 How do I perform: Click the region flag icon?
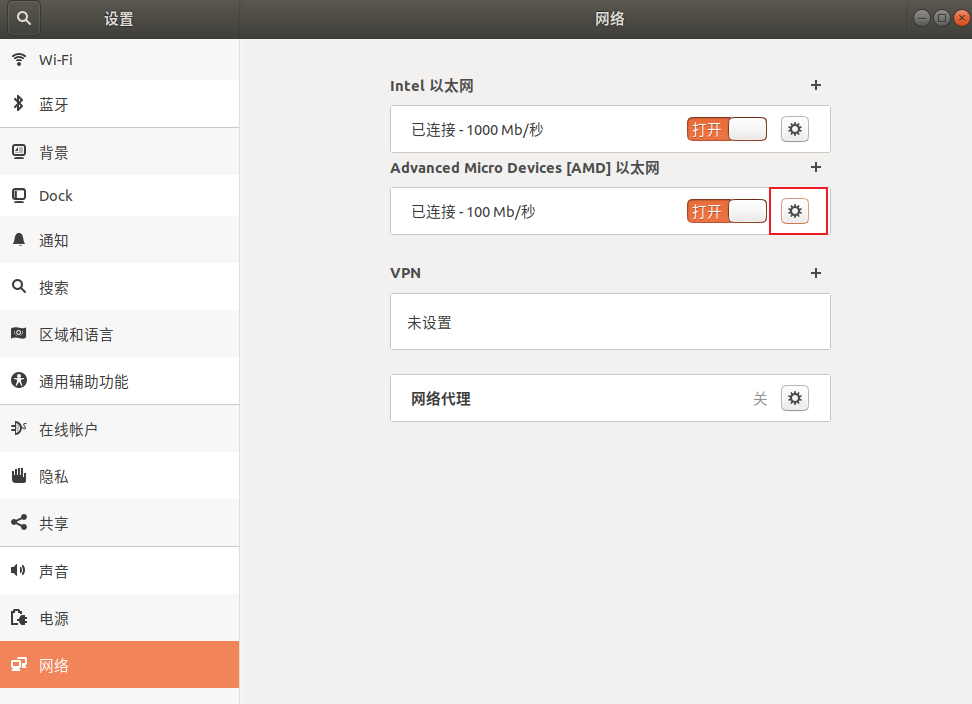[19, 333]
